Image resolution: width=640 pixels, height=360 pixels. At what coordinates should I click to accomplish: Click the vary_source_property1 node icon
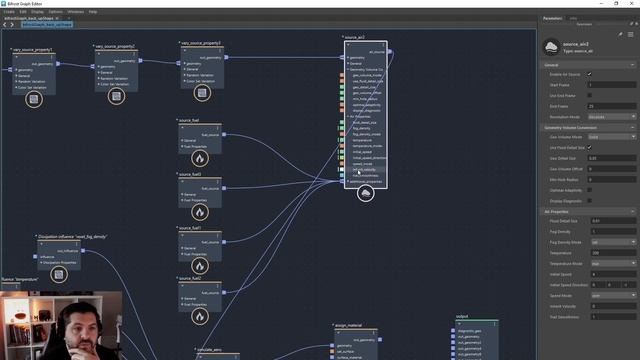pos(34,99)
